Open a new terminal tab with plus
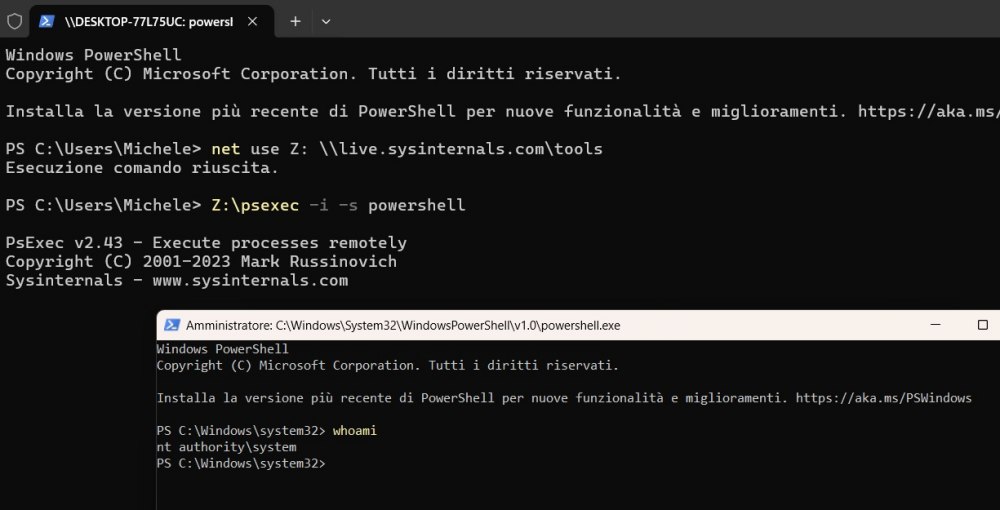 (295, 21)
